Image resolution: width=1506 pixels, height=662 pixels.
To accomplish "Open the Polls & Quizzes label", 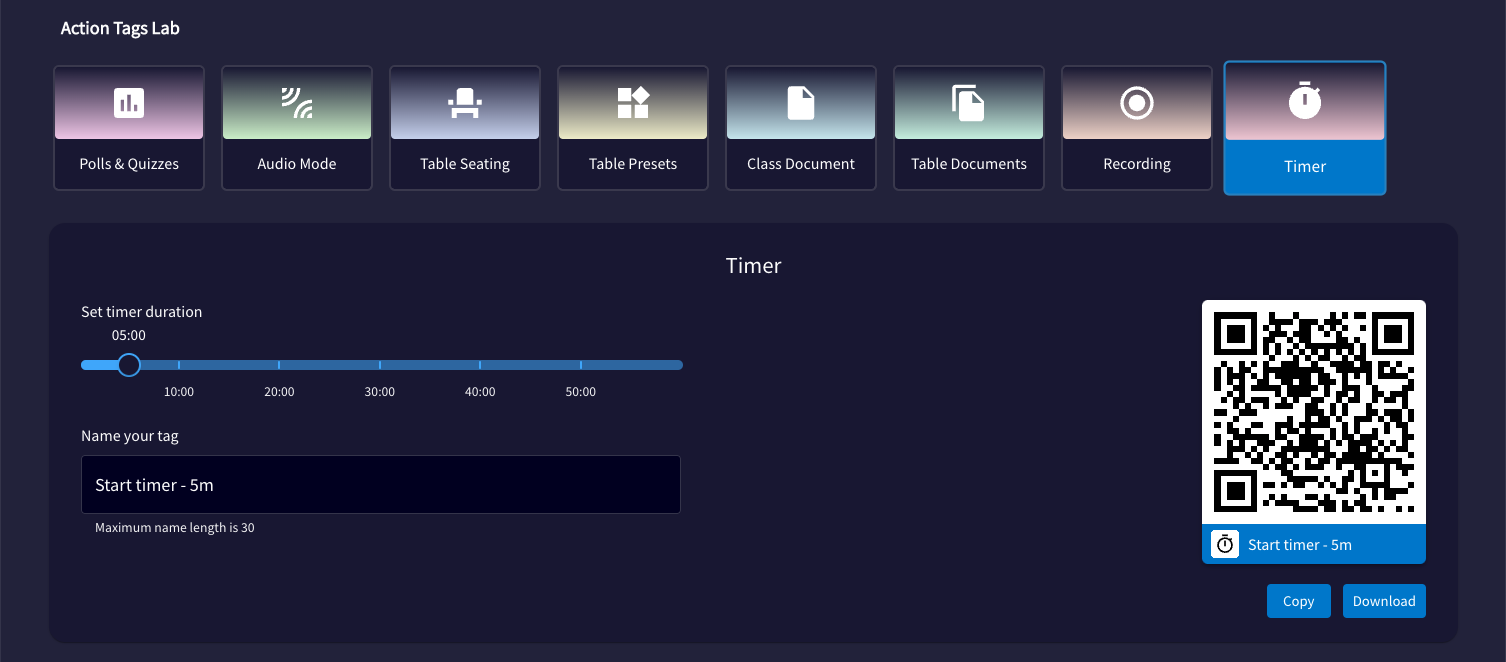I will coord(129,164).
